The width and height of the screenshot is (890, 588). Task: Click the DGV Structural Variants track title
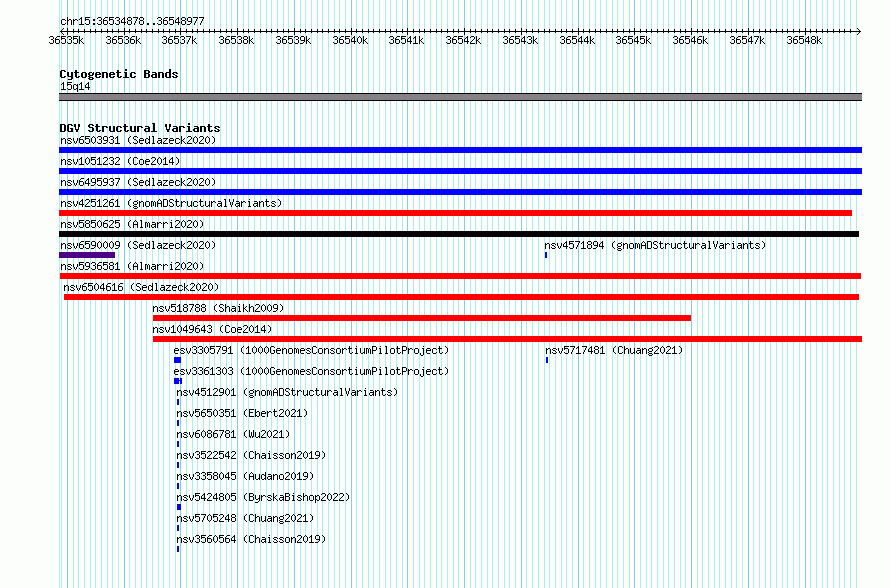[140, 128]
